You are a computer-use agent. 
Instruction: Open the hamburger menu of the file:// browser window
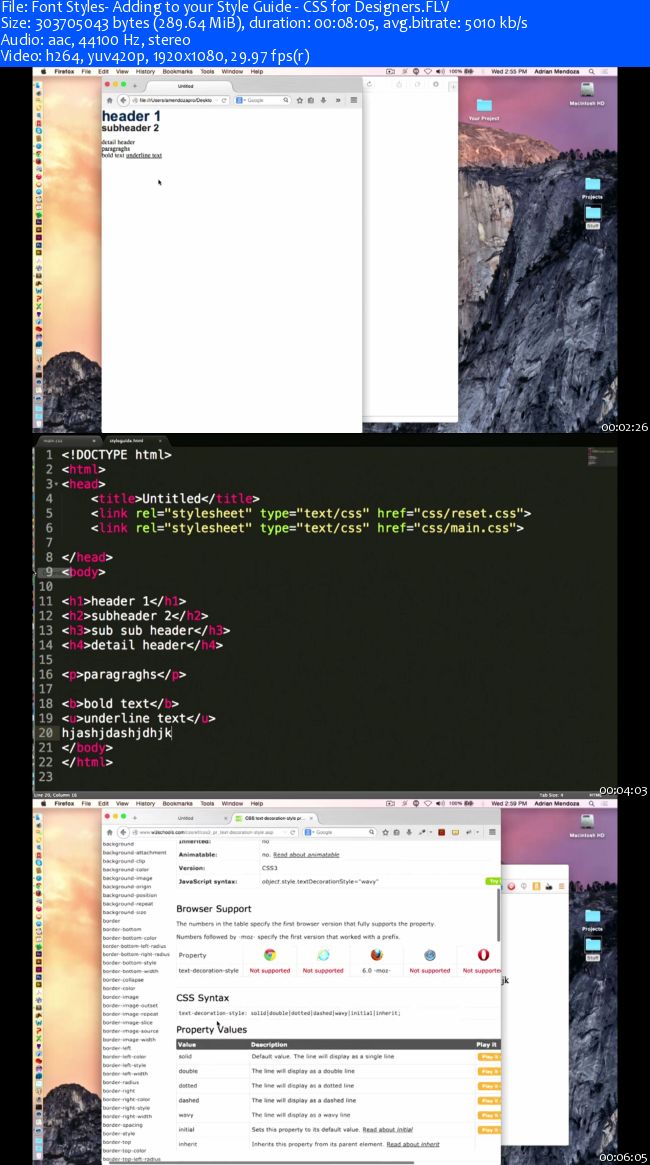coord(354,100)
